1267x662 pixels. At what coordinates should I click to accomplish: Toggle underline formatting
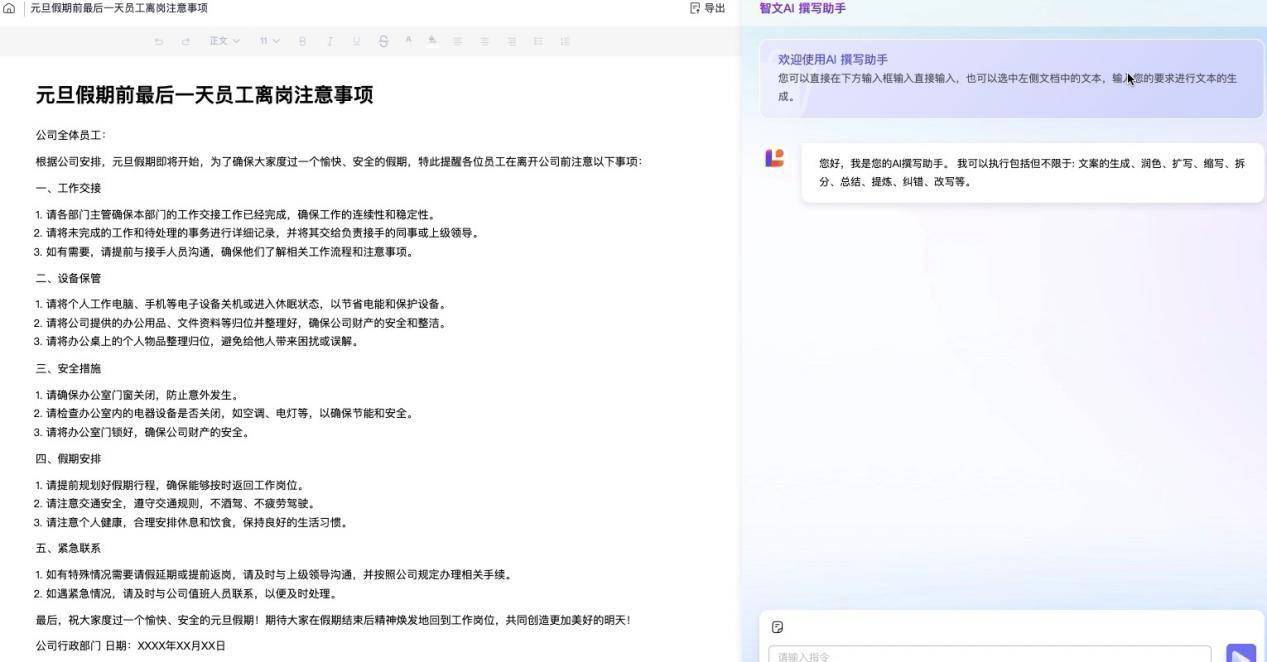356,41
